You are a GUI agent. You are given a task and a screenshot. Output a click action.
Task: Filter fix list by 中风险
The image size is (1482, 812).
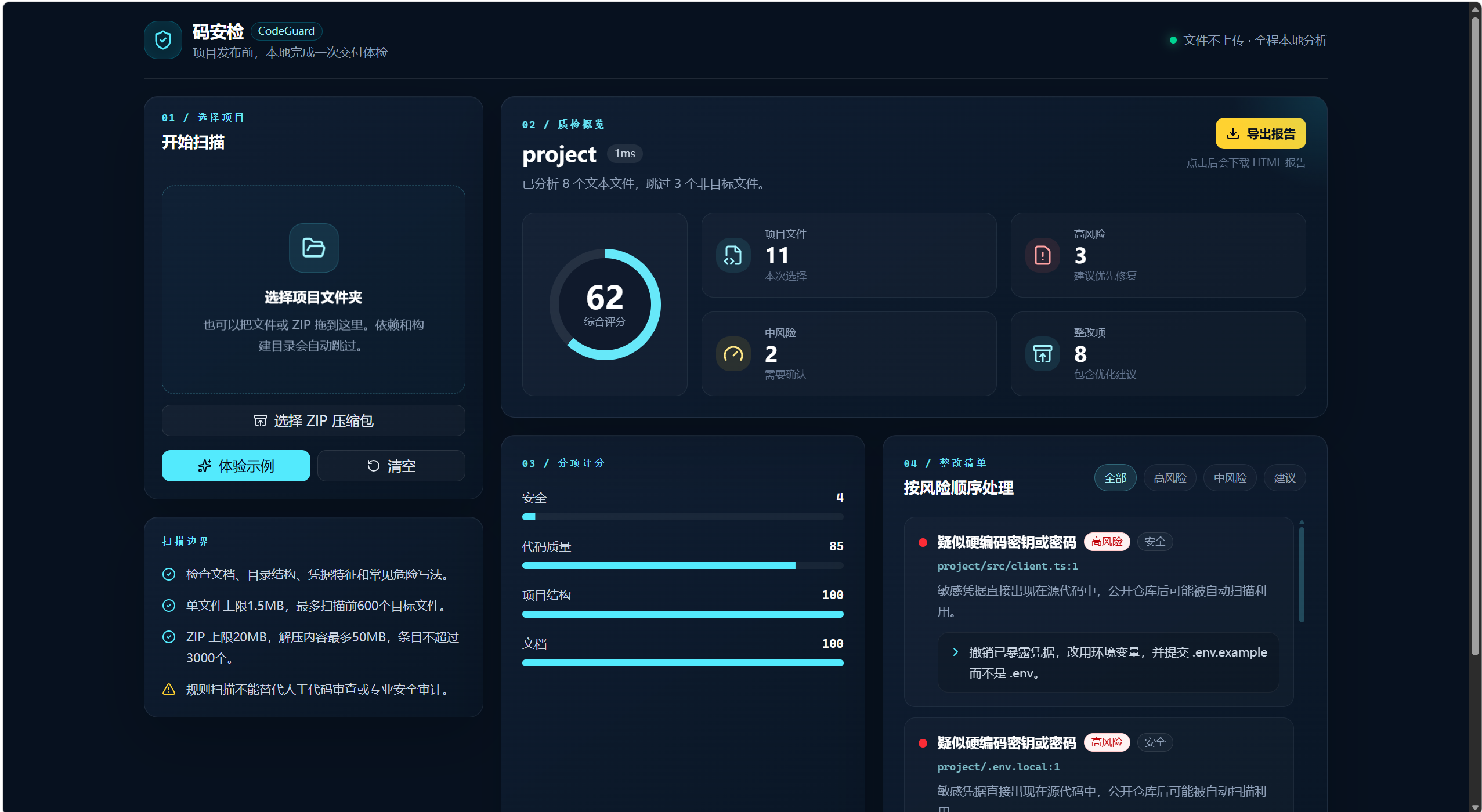point(1230,478)
